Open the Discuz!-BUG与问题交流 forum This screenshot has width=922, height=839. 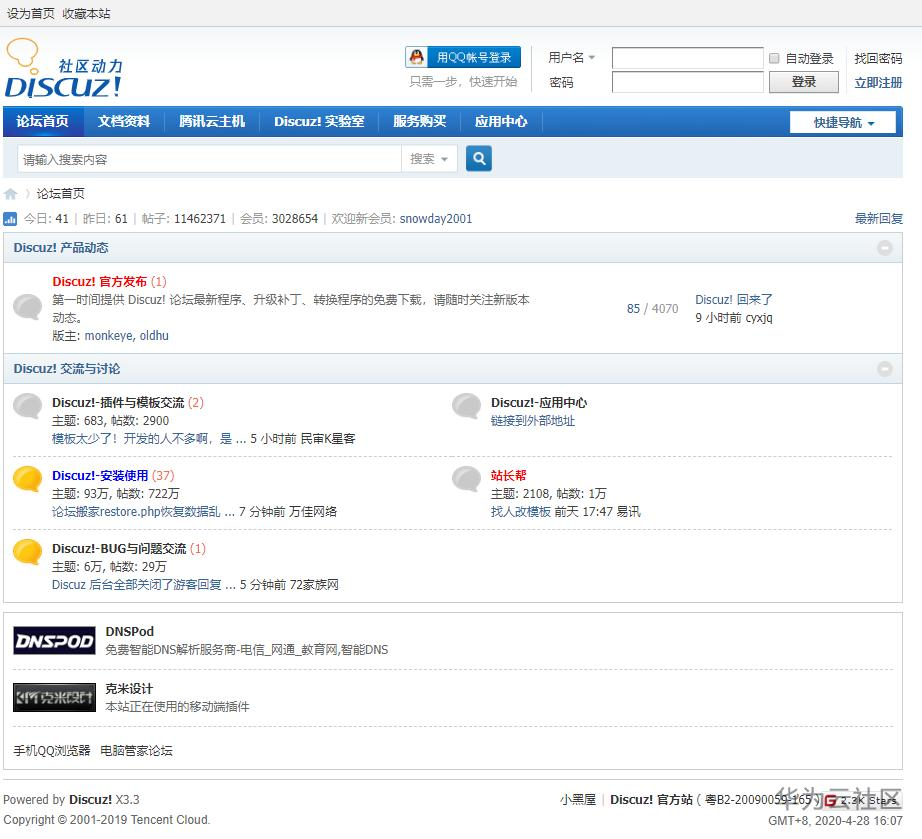pyautogui.click(x=119, y=549)
